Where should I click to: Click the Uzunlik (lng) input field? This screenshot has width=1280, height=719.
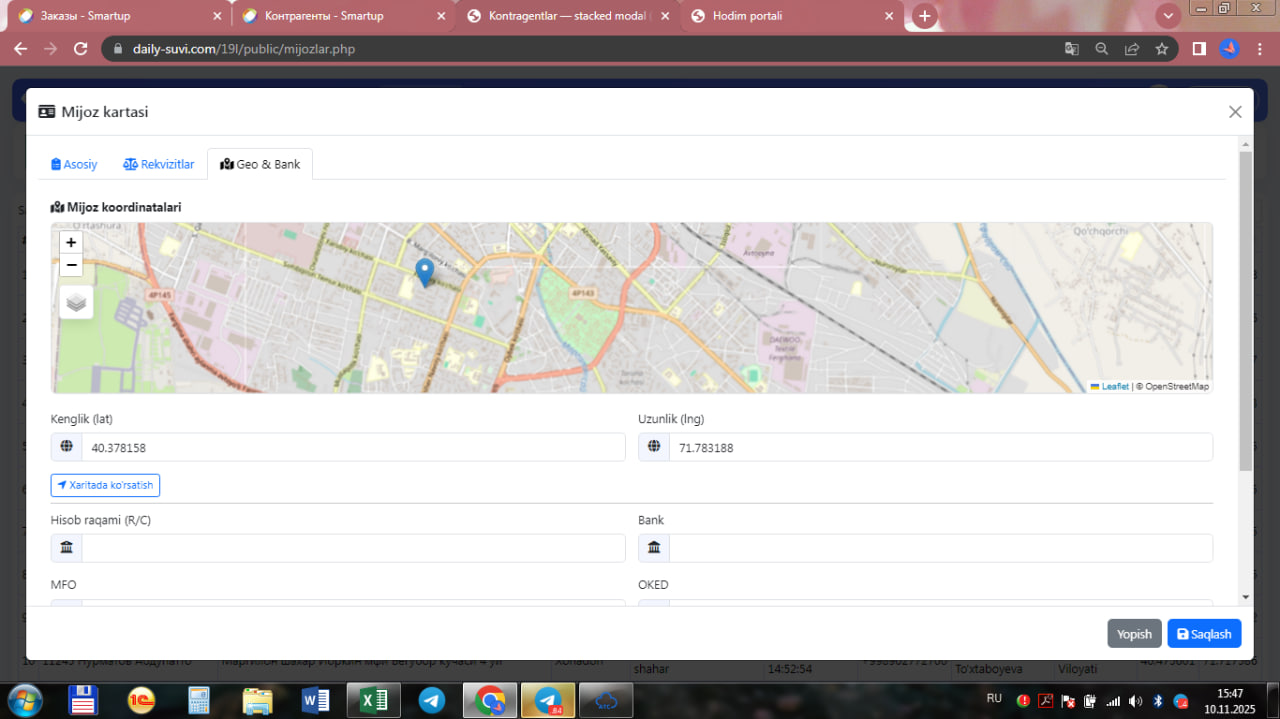tap(939, 448)
